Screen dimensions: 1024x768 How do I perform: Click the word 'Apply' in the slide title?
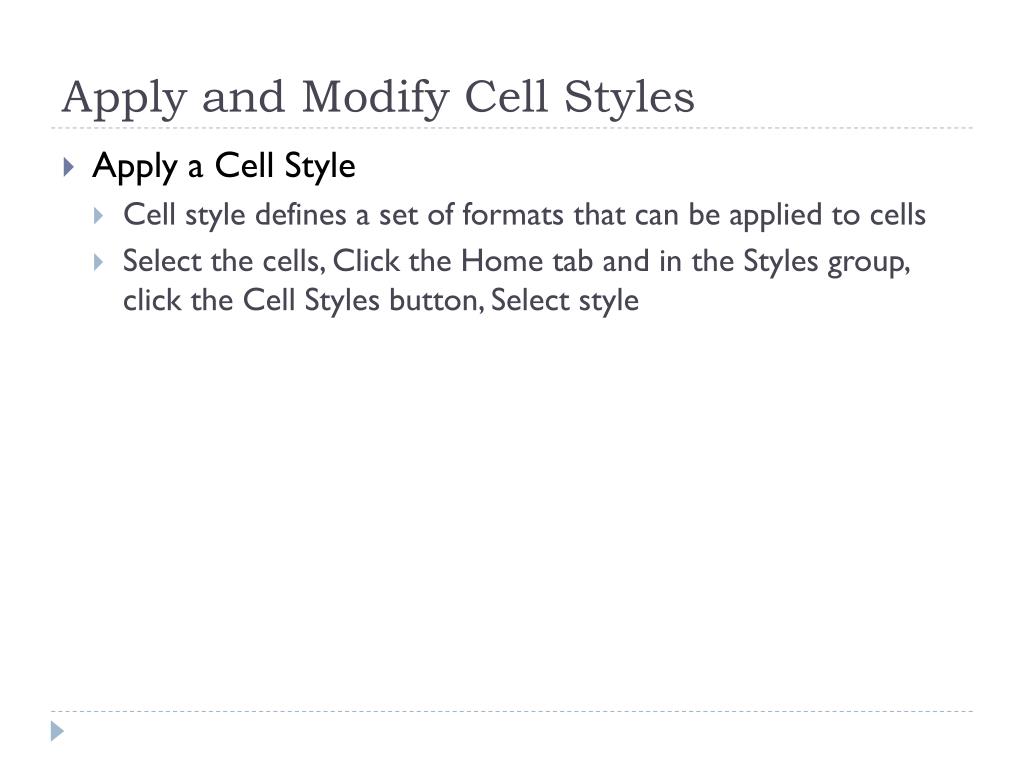[124, 99]
